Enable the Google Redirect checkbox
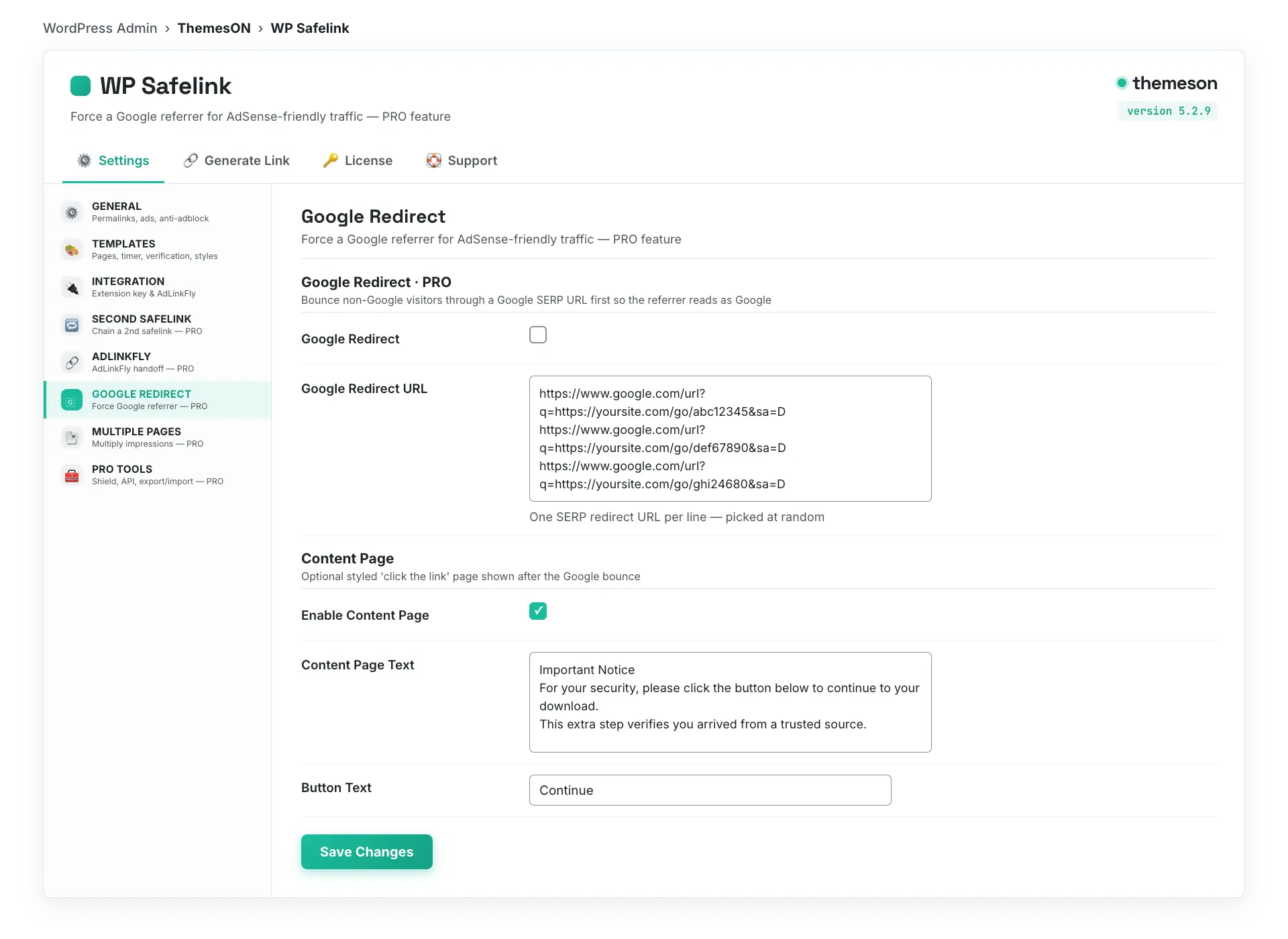The height and width of the screenshot is (939, 1288). point(538,335)
